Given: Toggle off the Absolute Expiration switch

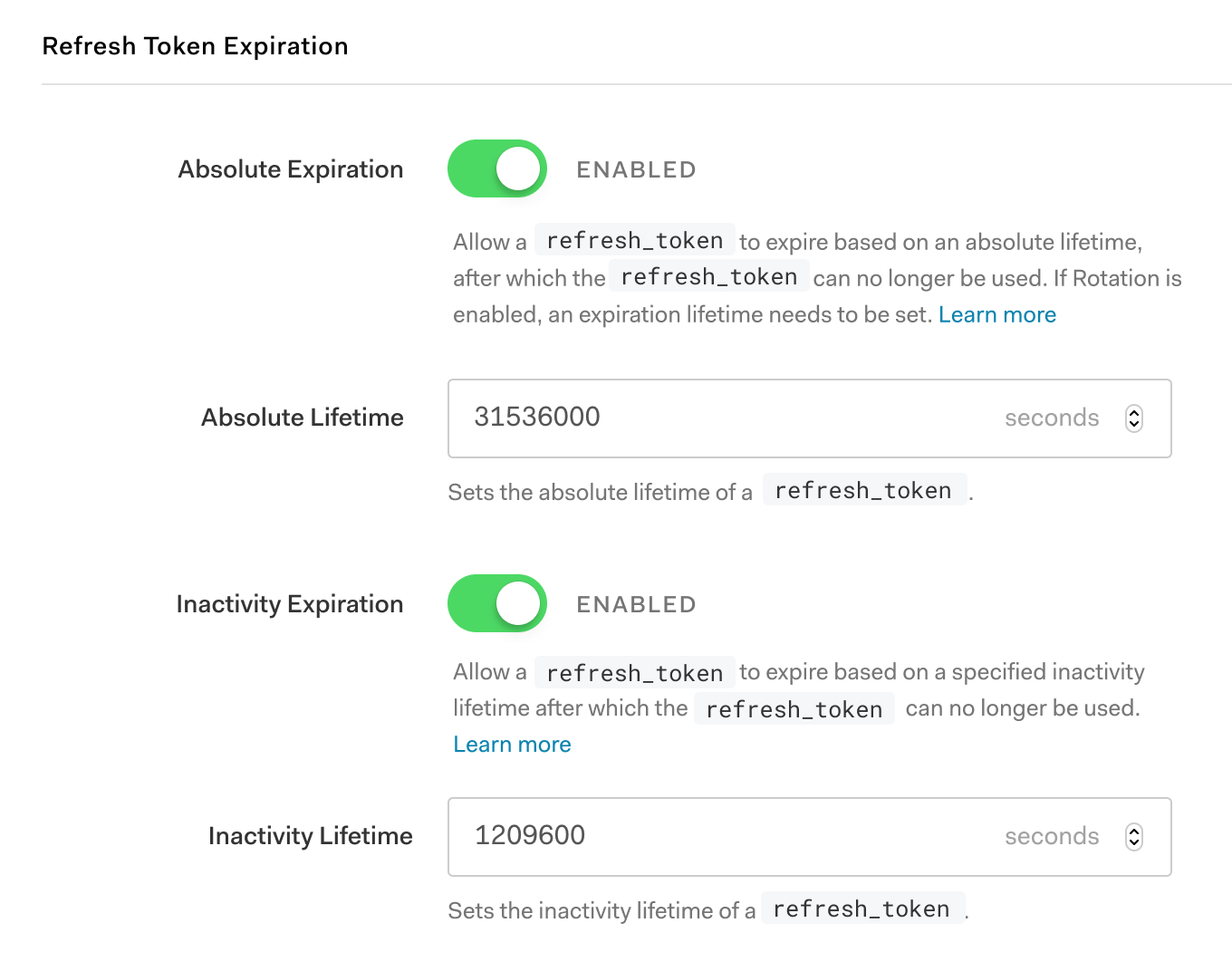Looking at the screenshot, I should click(497, 168).
